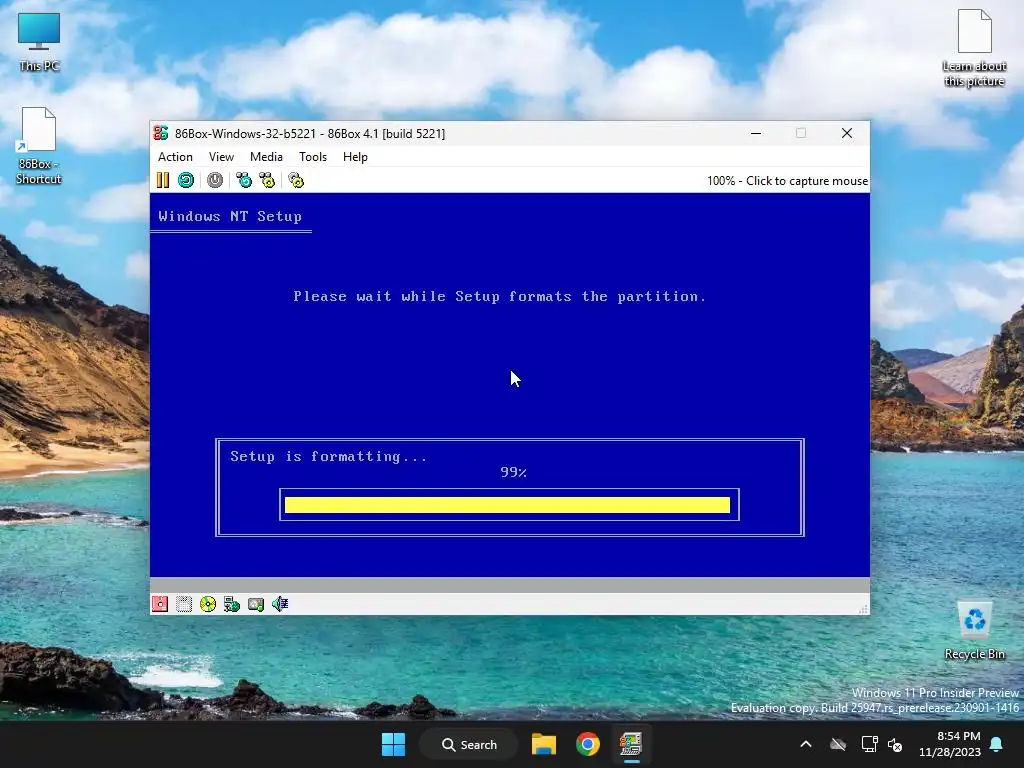
Task: Open the Action menu in 86Box
Action: pos(175,157)
